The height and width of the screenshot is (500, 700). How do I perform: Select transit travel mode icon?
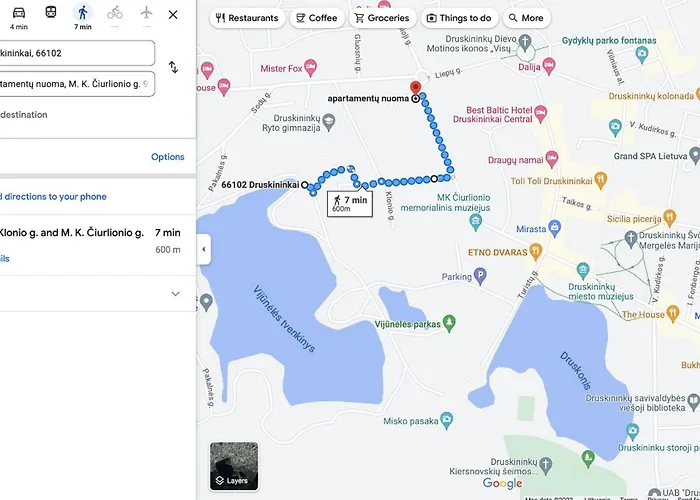(51, 12)
